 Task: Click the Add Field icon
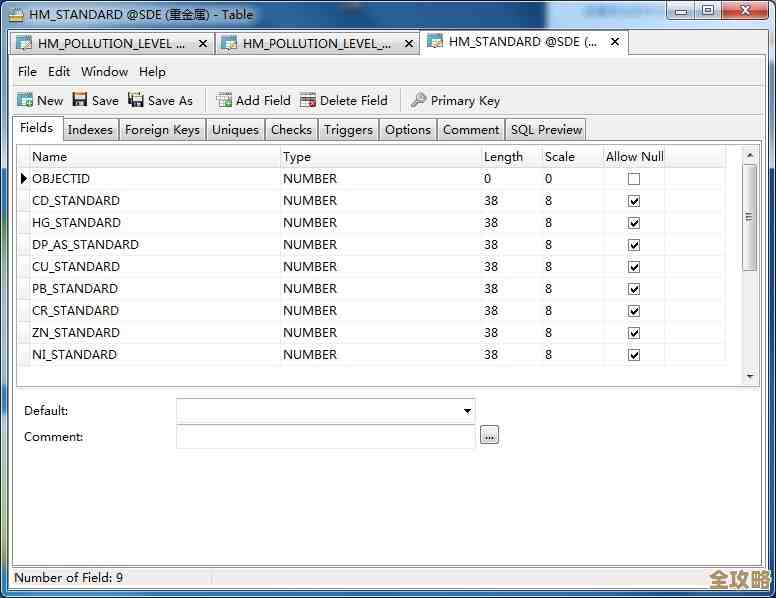pos(224,100)
